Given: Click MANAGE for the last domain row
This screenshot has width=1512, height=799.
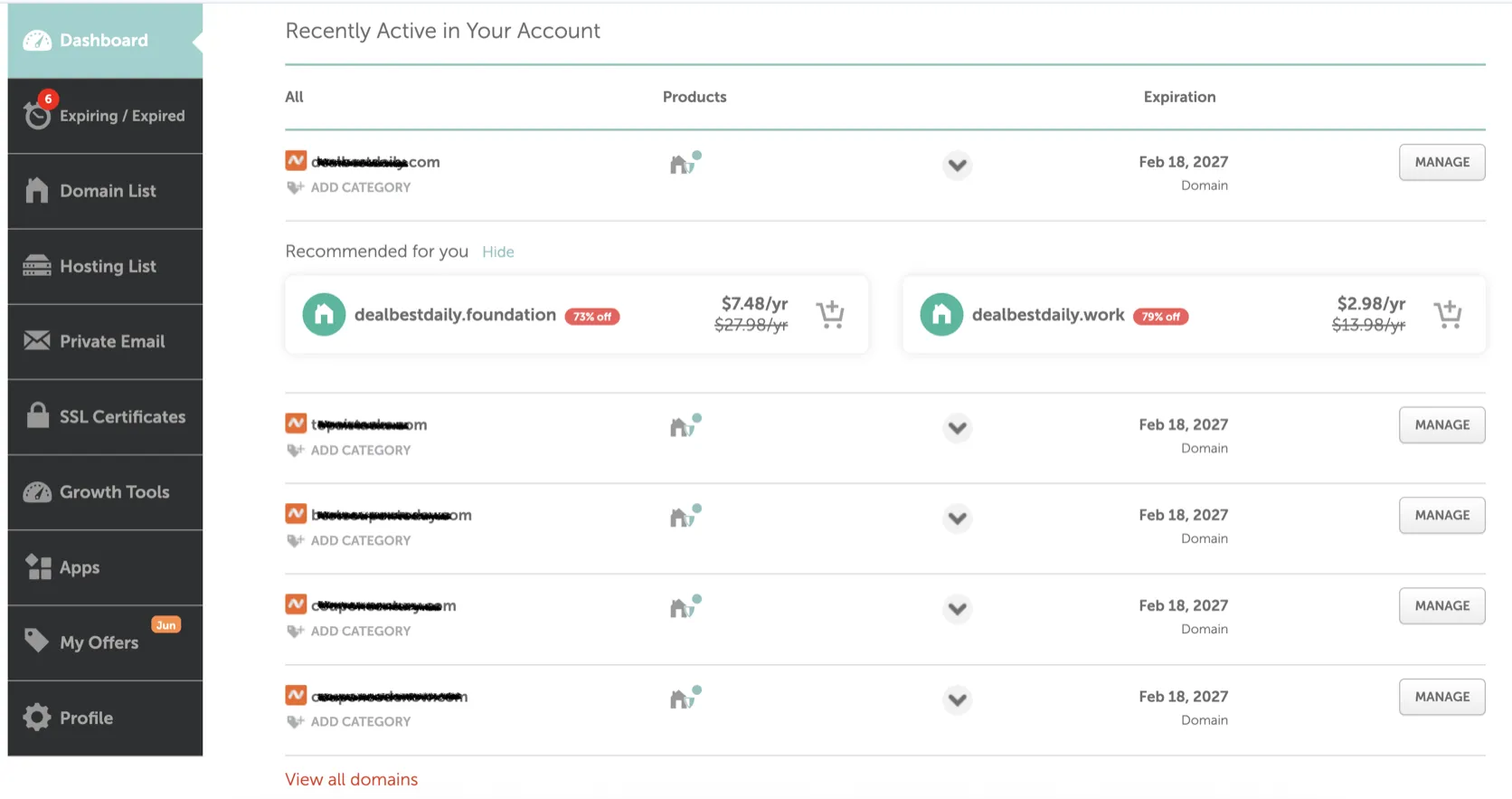Looking at the screenshot, I should point(1442,697).
